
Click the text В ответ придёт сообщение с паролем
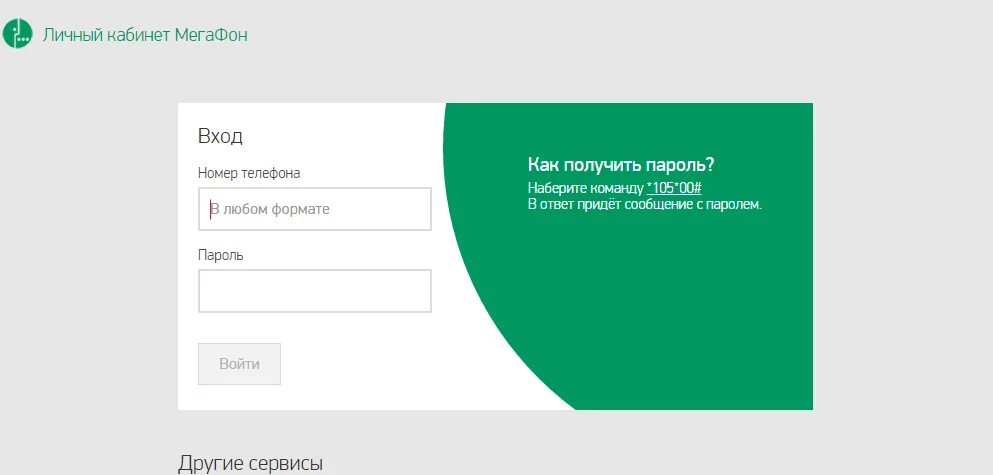[x=645, y=205]
